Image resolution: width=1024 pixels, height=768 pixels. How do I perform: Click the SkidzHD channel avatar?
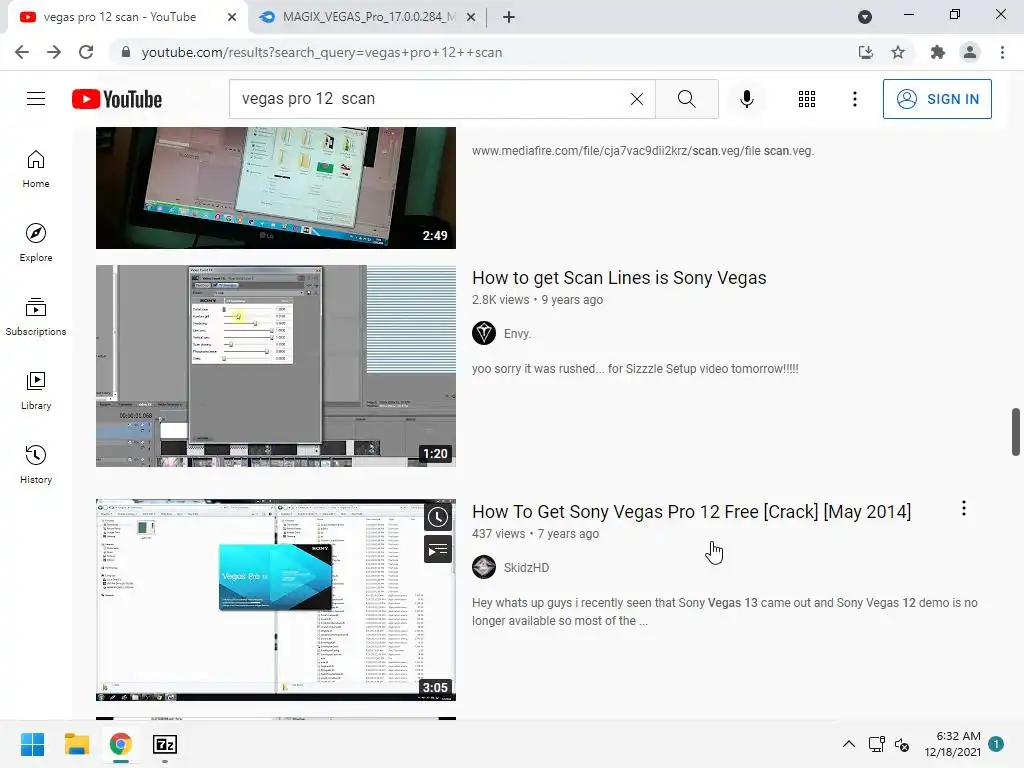coord(484,567)
